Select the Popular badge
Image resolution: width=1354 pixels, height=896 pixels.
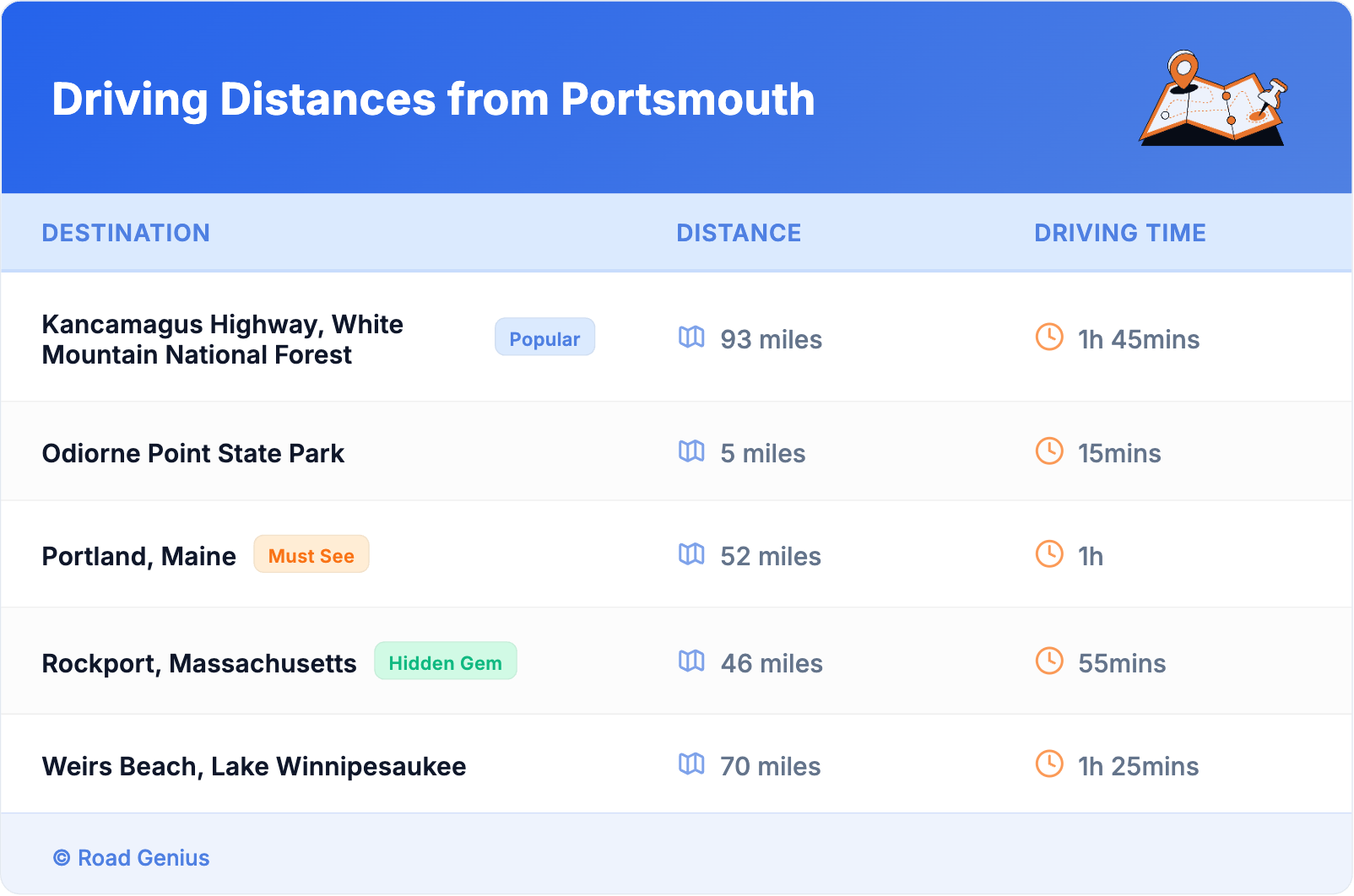544,337
